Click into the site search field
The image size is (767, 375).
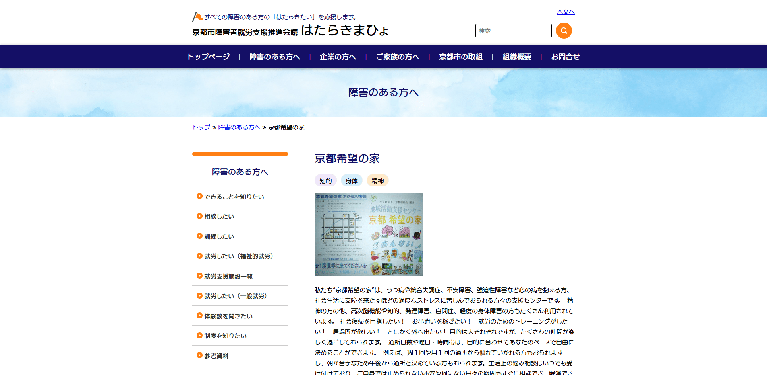pyautogui.click(x=513, y=31)
